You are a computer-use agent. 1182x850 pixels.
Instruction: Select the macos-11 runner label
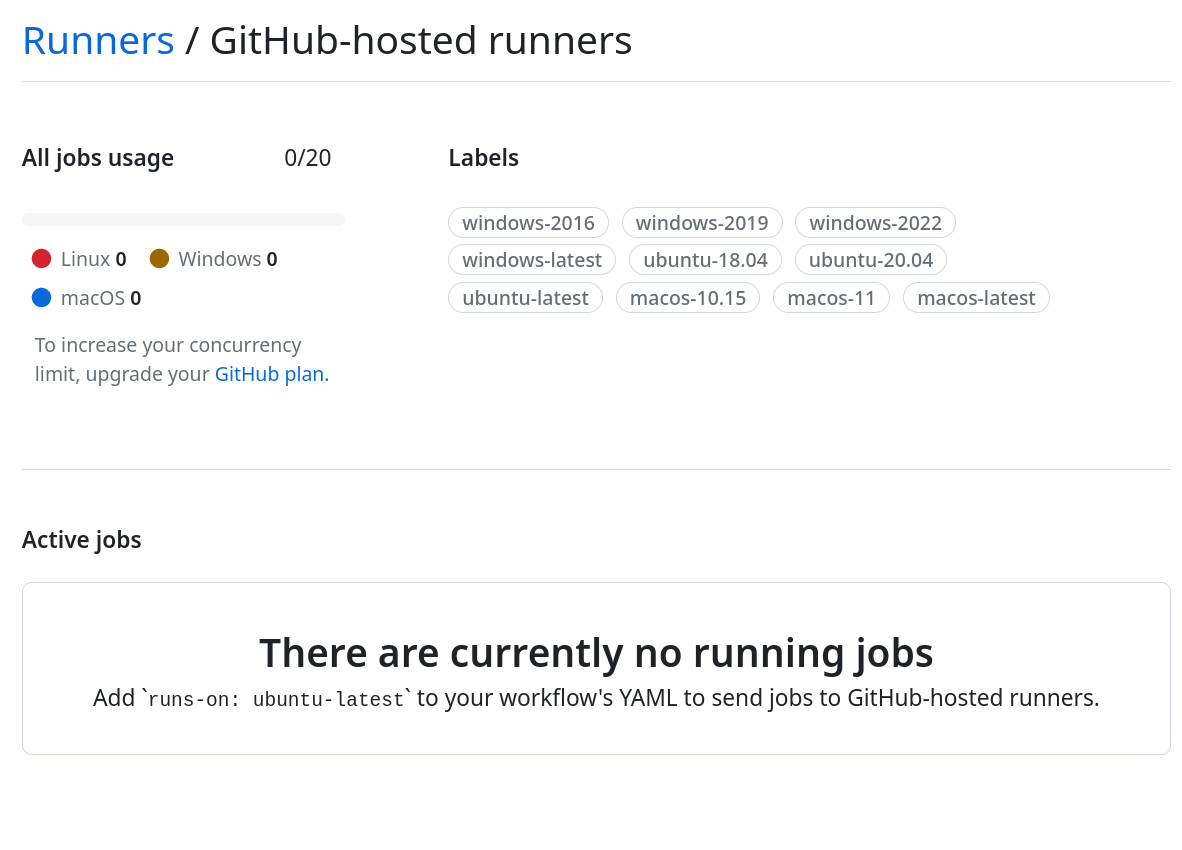[x=831, y=297]
